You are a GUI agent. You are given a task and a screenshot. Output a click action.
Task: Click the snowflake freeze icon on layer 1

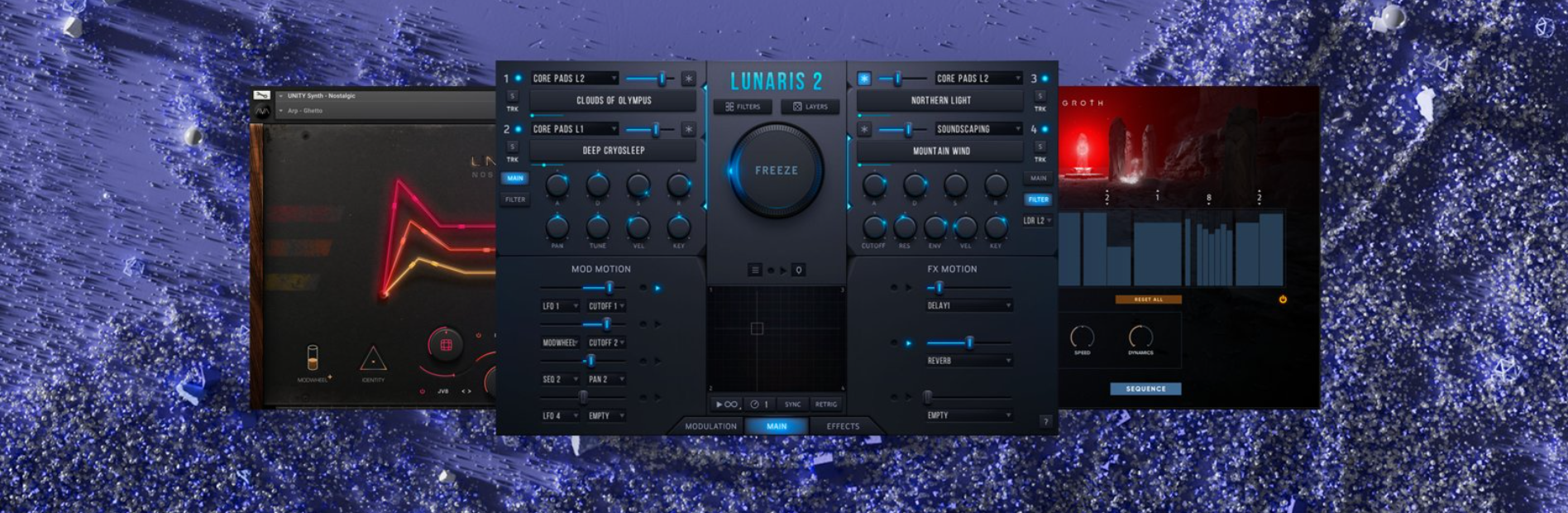(x=688, y=79)
